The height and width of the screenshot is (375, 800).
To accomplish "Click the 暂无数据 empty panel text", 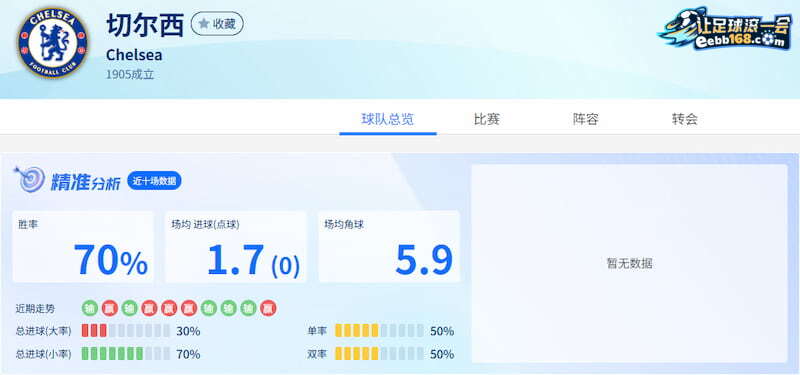I will [x=630, y=264].
